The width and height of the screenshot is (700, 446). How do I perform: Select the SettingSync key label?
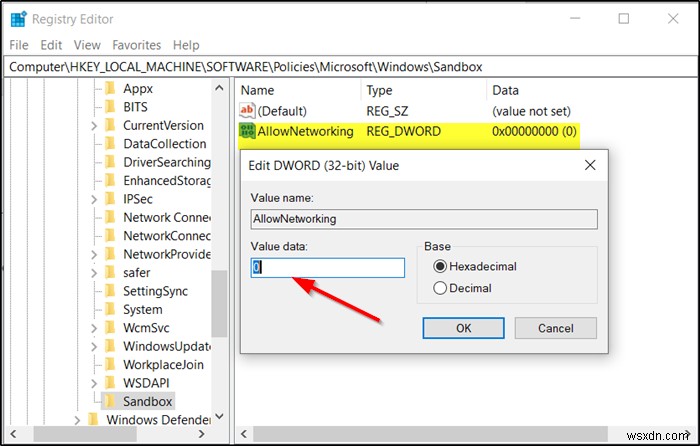pyautogui.click(x=155, y=291)
